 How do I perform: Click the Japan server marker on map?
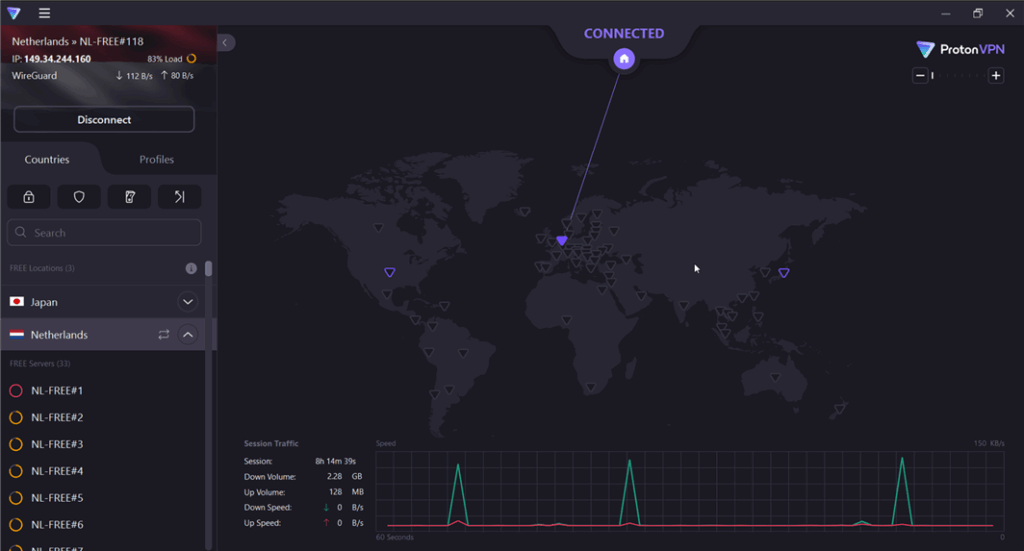tap(784, 272)
